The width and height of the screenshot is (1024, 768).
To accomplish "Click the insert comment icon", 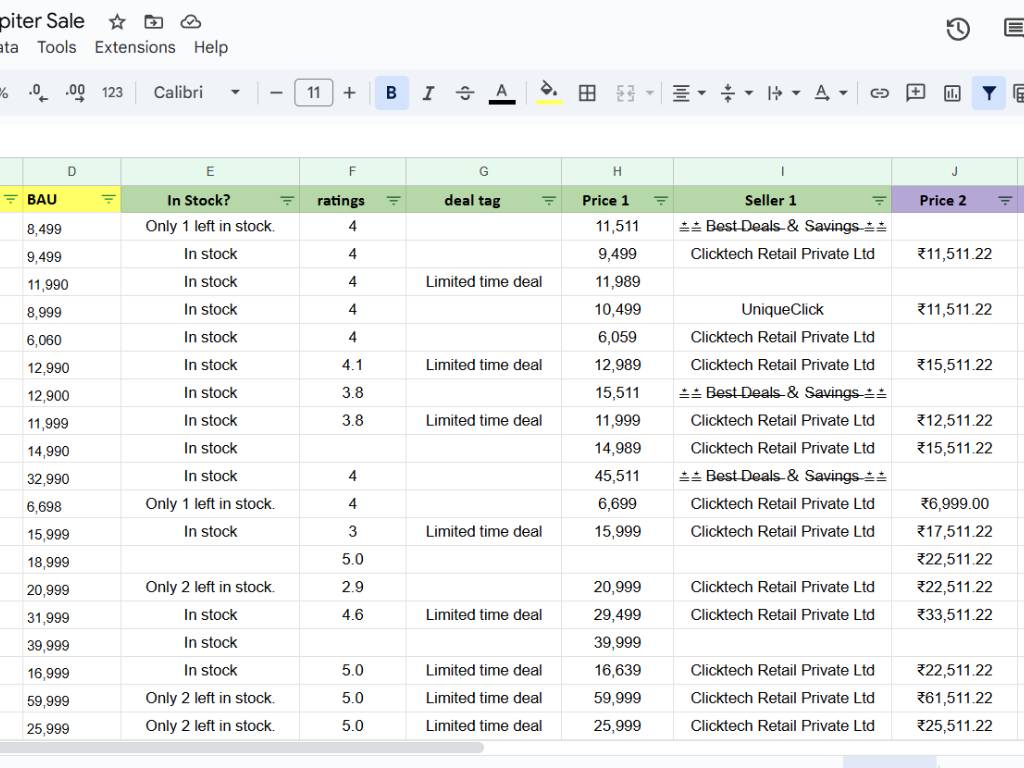I will pyautogui.click(x=915, y=93).
